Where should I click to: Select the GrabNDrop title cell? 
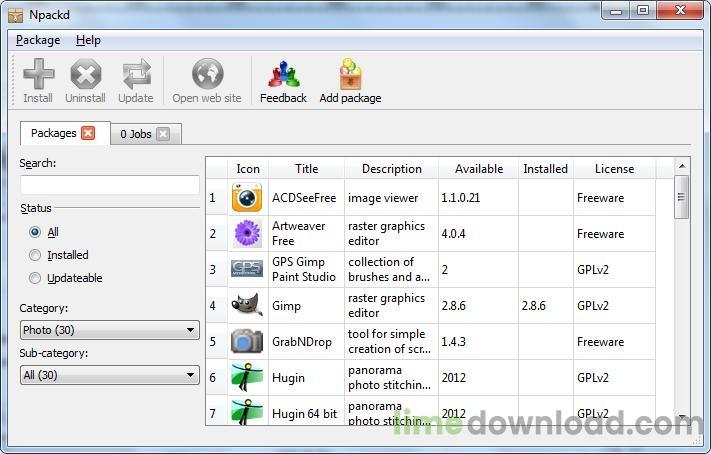pos(307,342)
